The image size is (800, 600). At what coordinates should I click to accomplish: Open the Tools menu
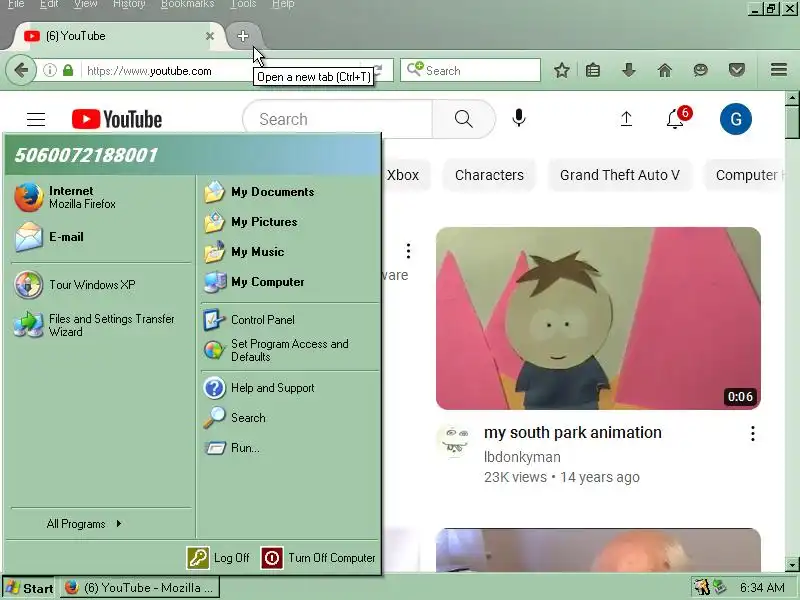coord(243,5)
